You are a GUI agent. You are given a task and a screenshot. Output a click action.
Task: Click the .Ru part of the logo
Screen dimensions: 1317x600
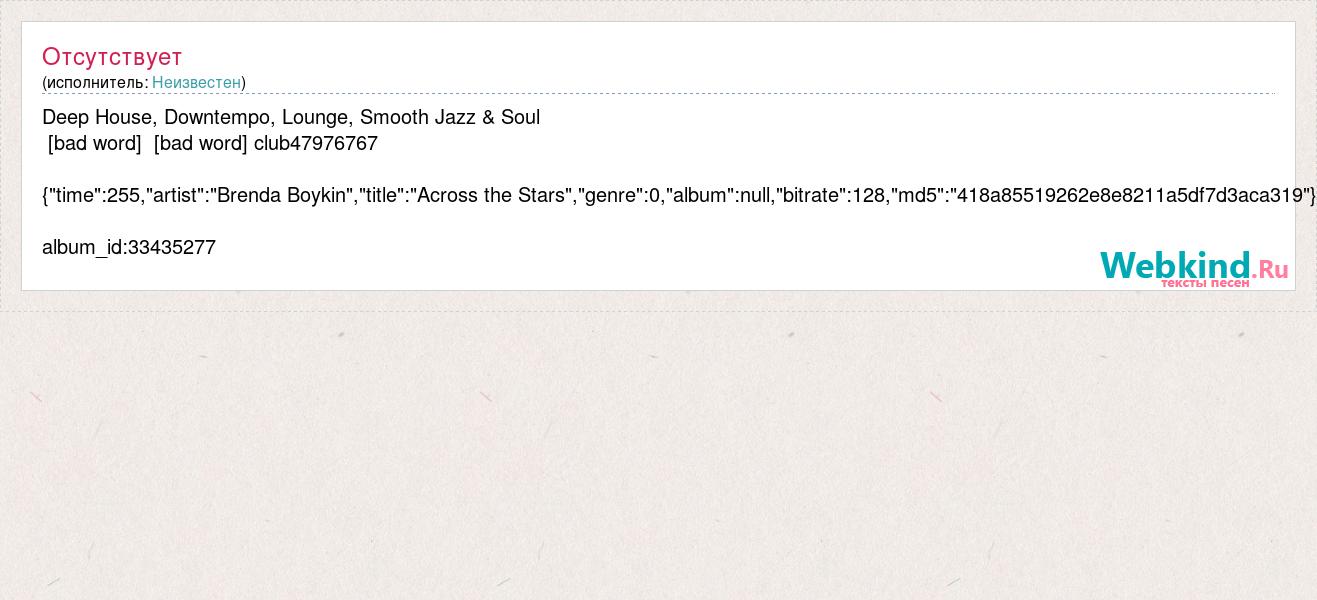(1270, 269)
